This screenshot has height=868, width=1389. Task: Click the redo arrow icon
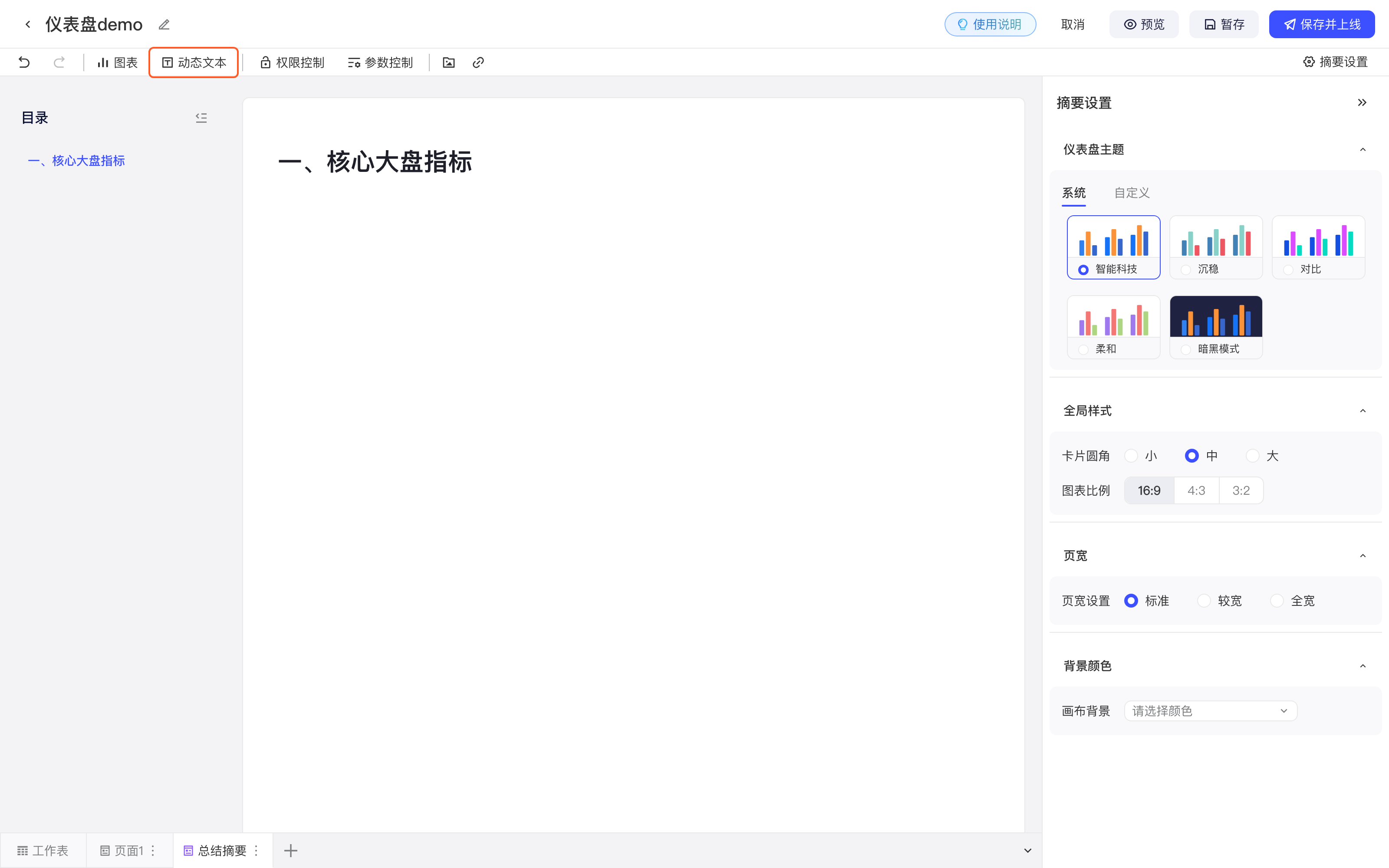[59, 62]
